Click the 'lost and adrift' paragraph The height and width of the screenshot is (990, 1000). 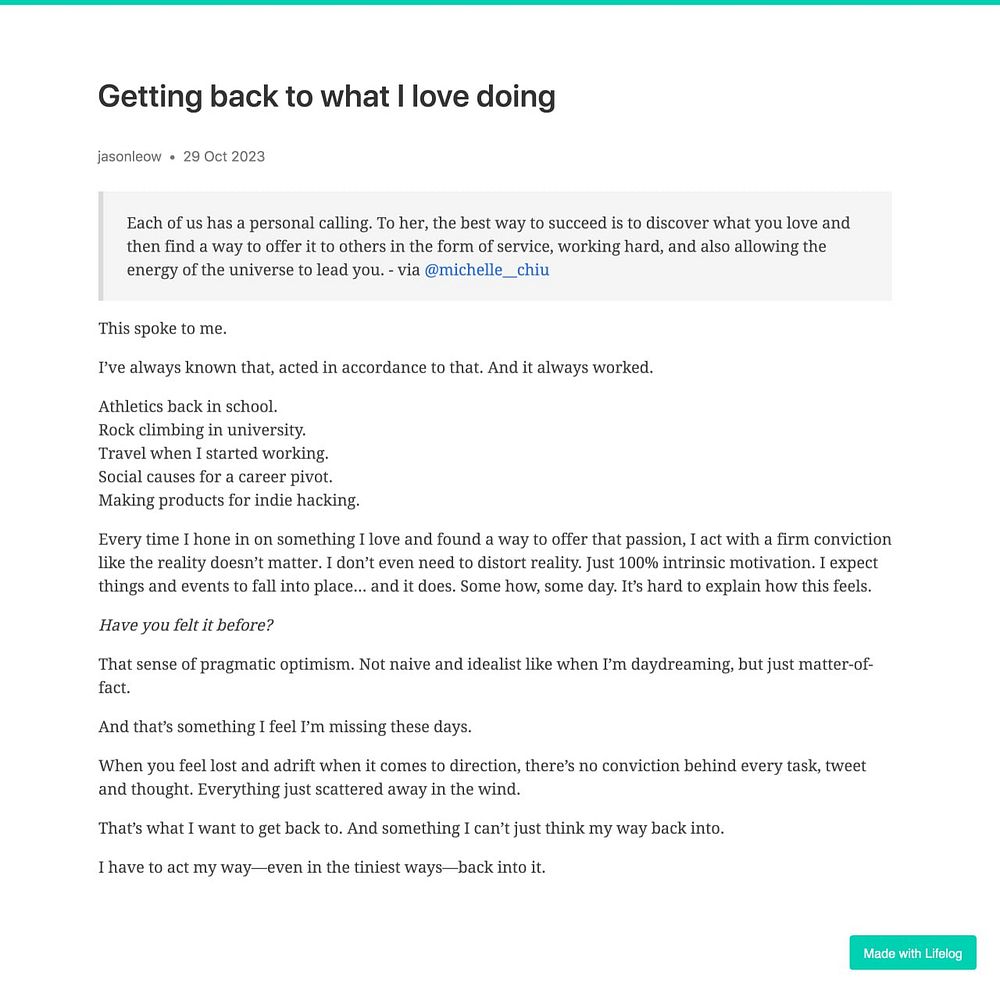coord(482,777)
